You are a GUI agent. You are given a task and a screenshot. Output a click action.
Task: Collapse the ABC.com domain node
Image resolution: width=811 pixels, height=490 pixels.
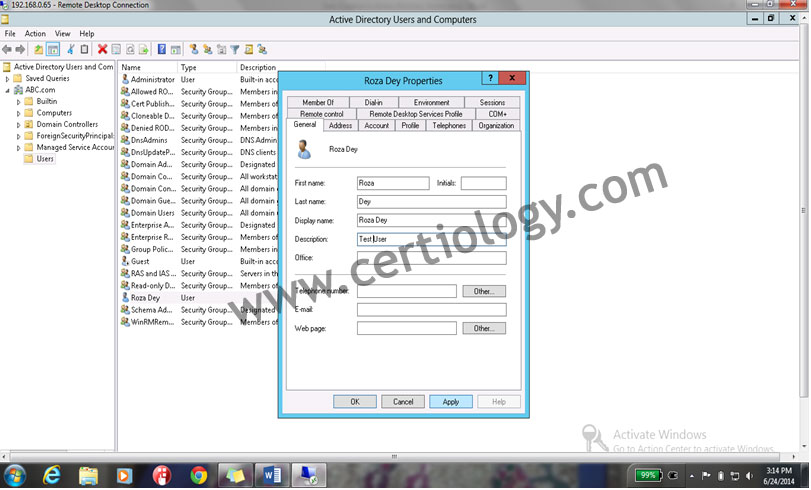pyautogui.click(x=7, y=91)
